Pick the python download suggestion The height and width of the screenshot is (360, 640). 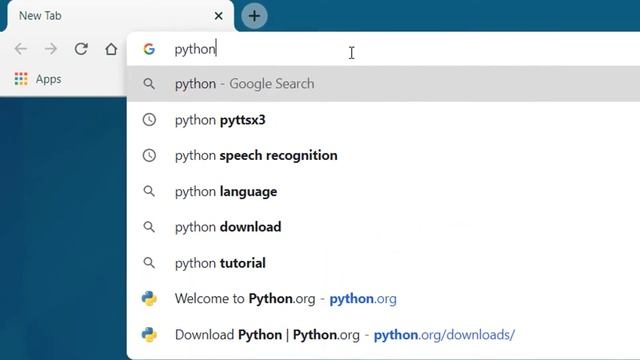point(384,227)
